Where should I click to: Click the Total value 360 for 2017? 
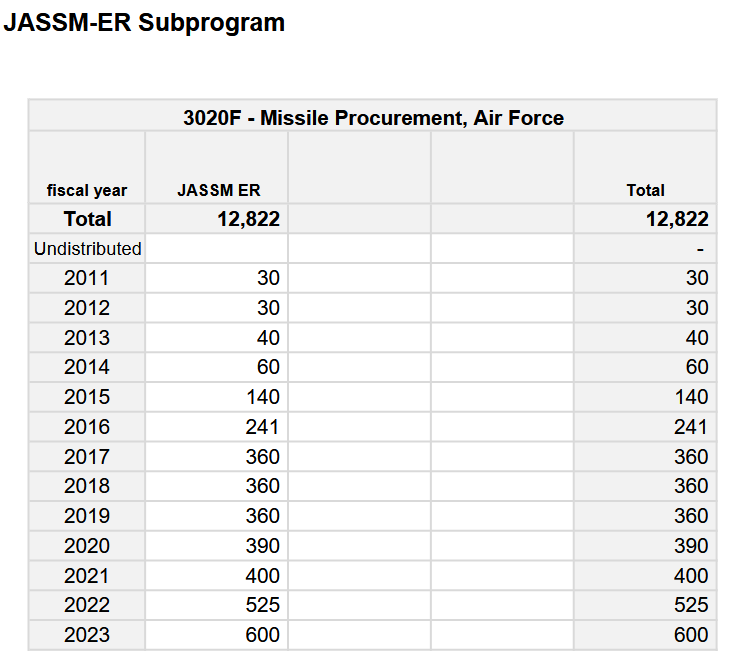pyautogui.click(x=691, y=457)
